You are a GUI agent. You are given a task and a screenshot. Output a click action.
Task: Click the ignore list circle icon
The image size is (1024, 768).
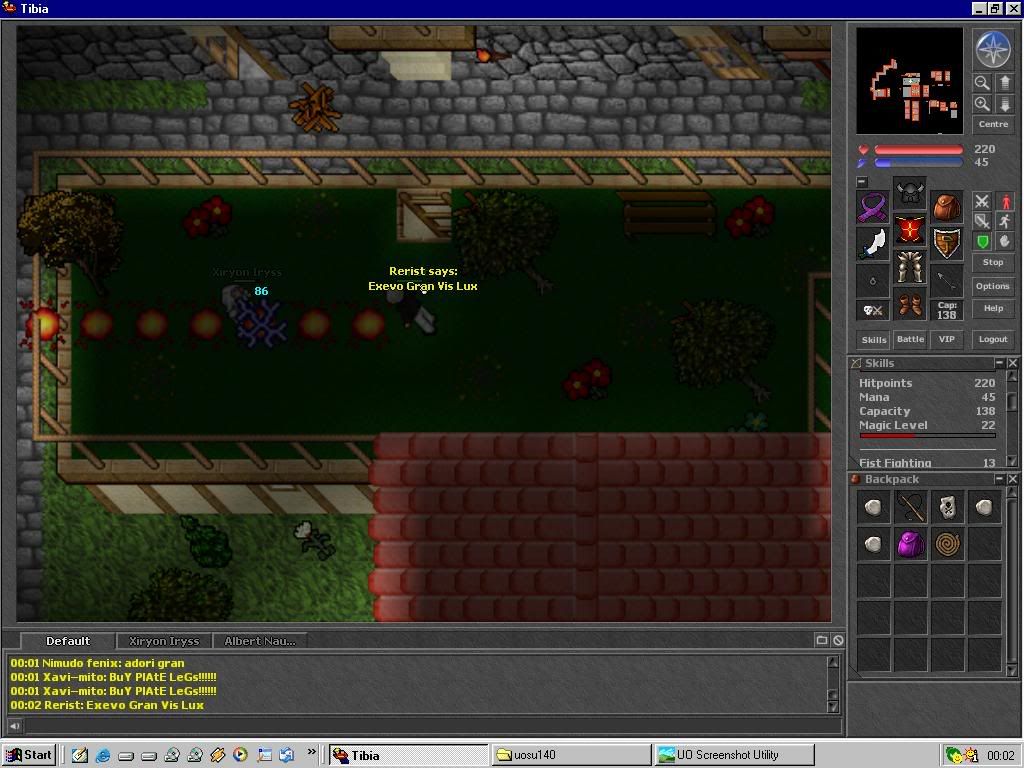838,640
